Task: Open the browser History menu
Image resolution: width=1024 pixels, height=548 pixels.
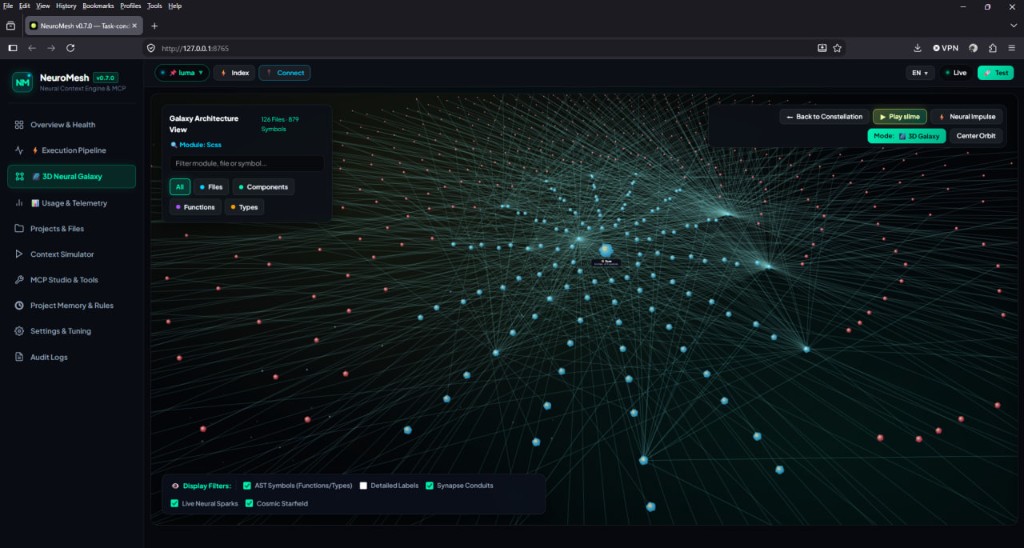Action: (66, 6)
